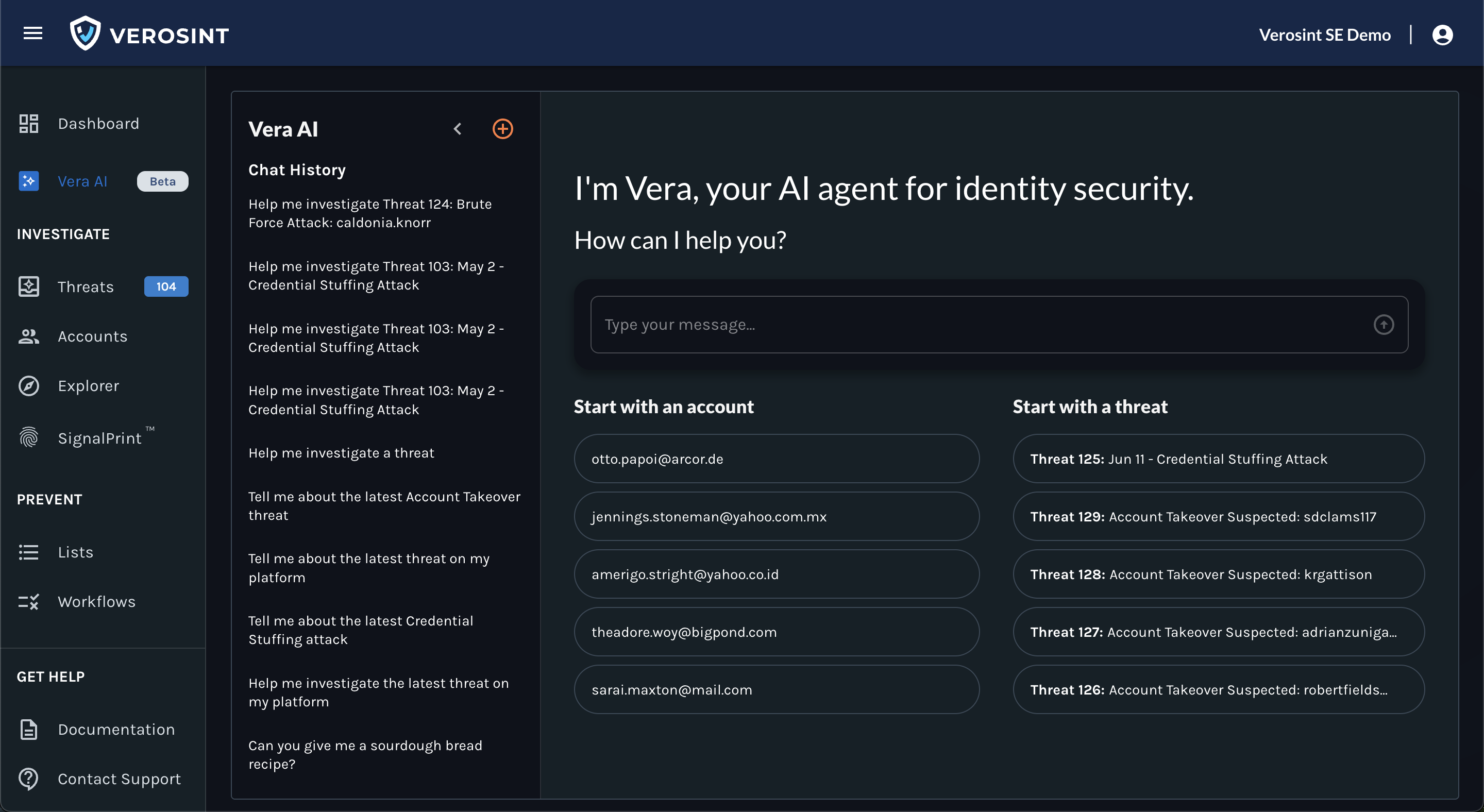Open chat 'Threat 124: Brute Force Attack'
The image size is (1484, 812).
(x=370, y=213)
